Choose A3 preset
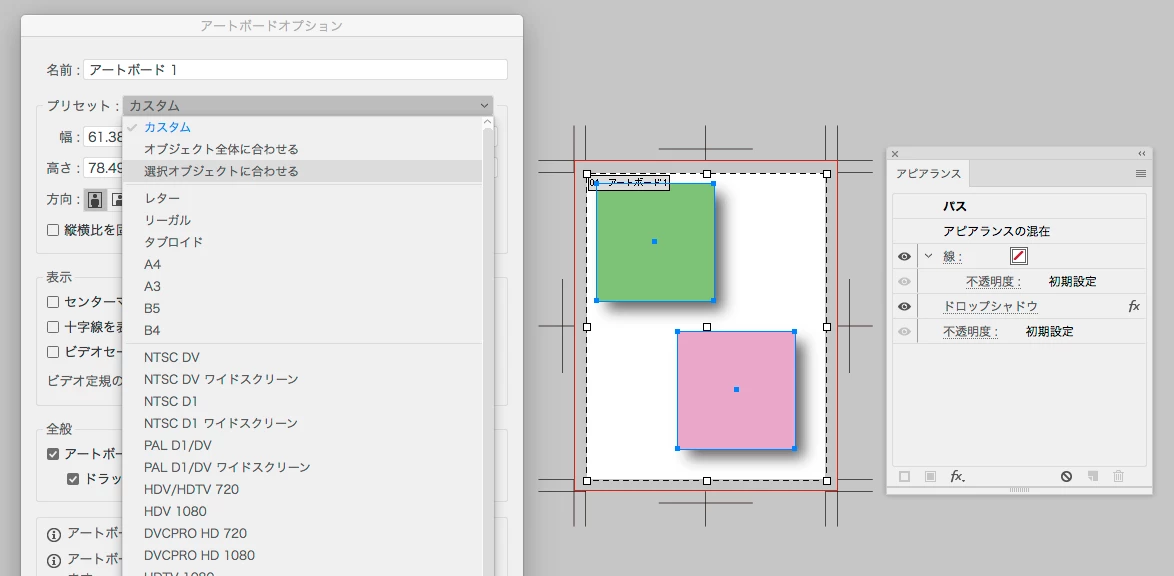 point(302,286)
